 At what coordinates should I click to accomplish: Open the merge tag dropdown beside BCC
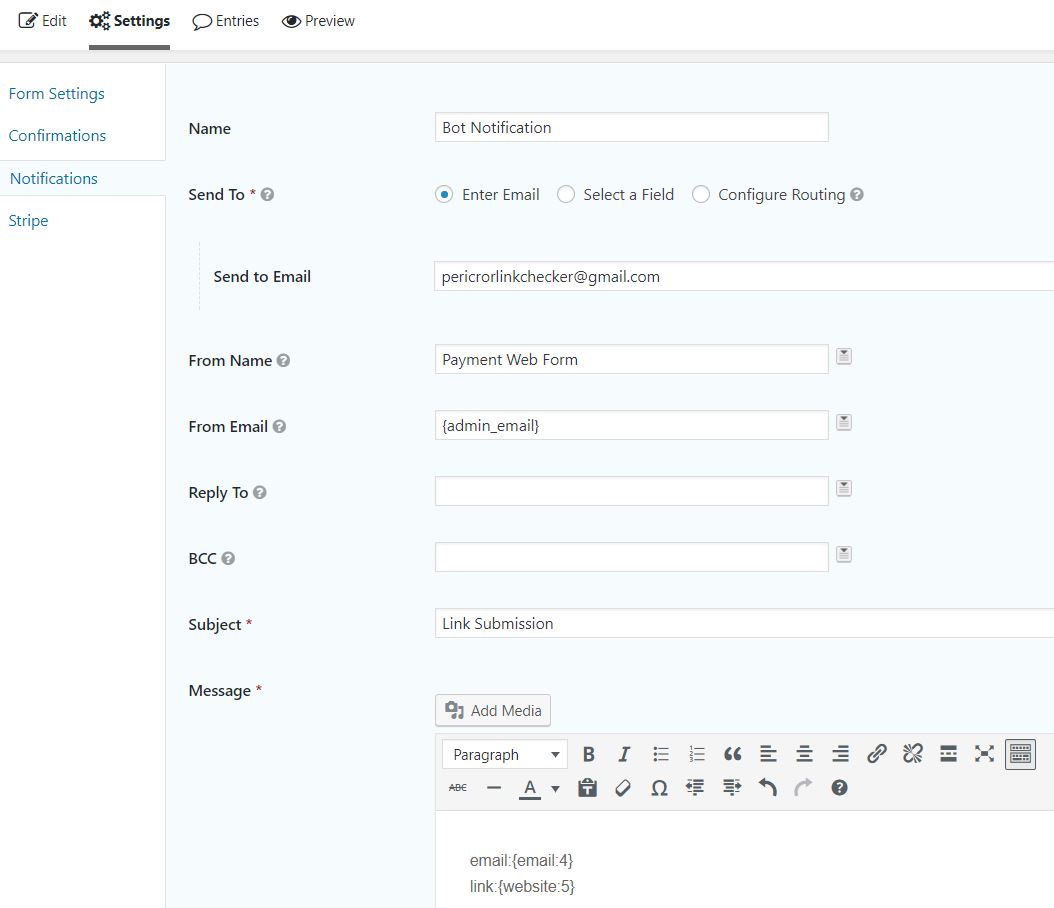(x=843, y=554)
